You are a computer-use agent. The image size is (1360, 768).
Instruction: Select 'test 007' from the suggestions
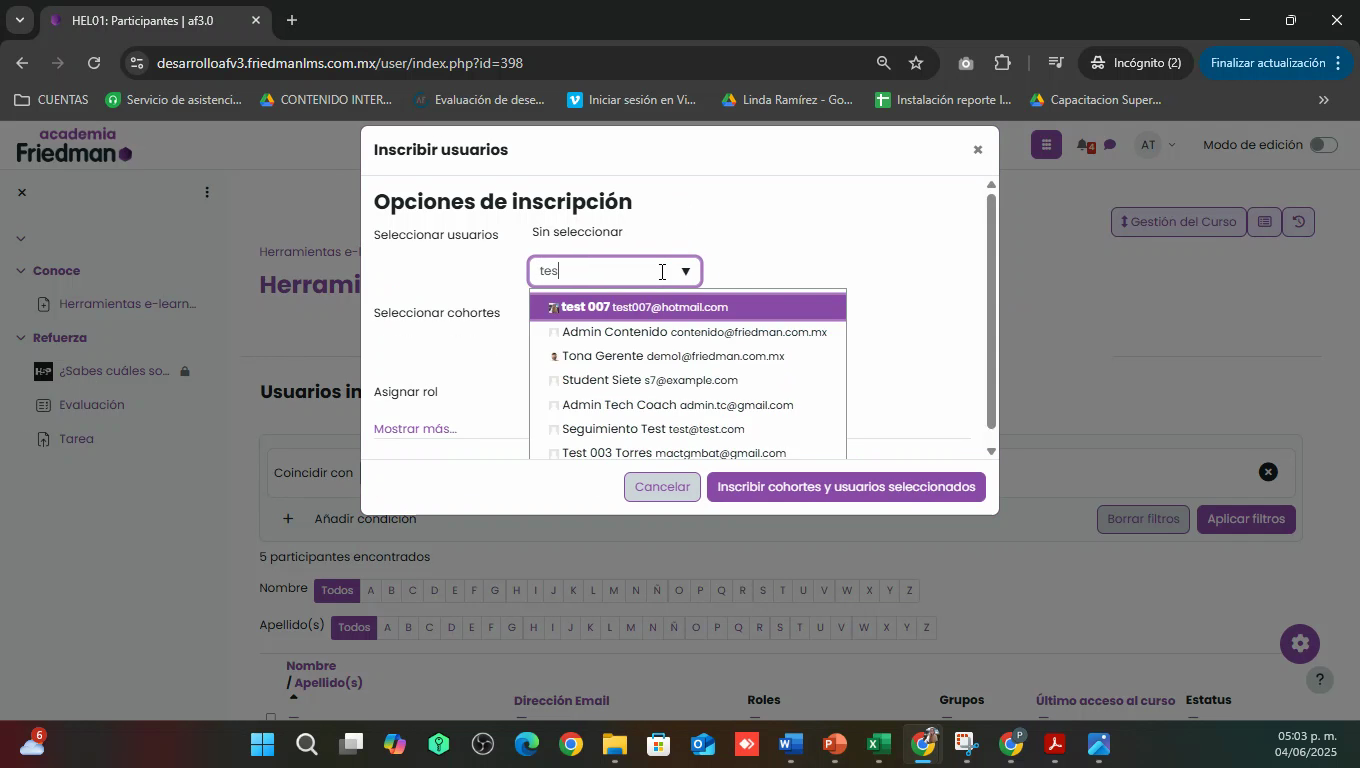(x=688, y=307)
